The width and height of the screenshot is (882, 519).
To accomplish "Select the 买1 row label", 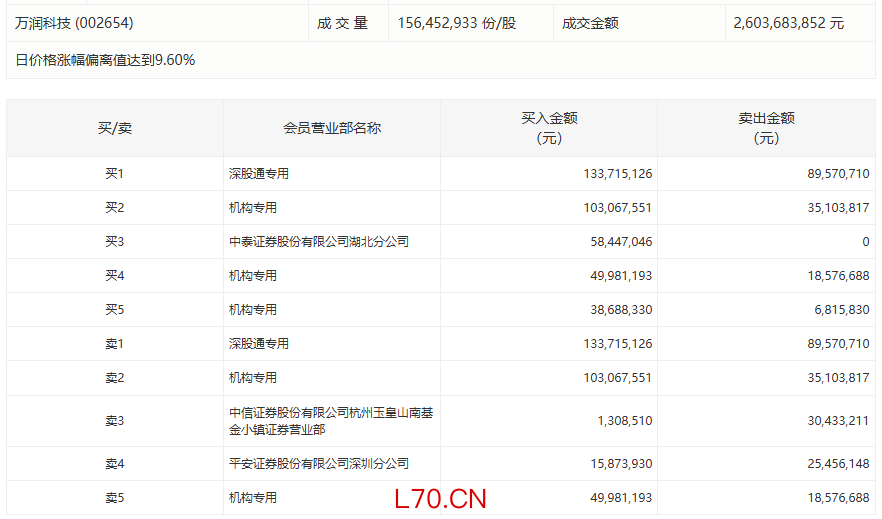I will point(114,174).
